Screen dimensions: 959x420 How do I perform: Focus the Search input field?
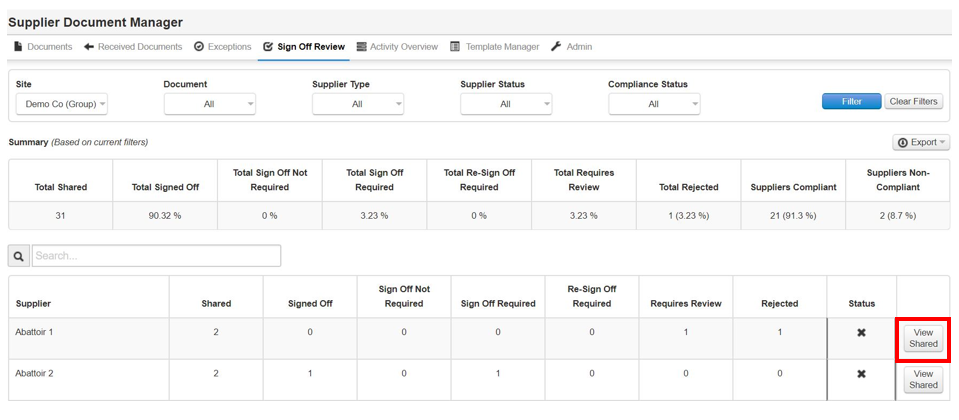[x=157, y=256]
